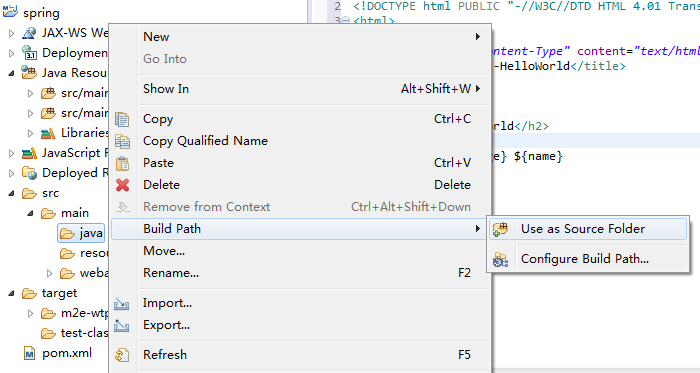Select the main folder label
The height and width of the screenshot is (373, 700).
pos(75,213)
